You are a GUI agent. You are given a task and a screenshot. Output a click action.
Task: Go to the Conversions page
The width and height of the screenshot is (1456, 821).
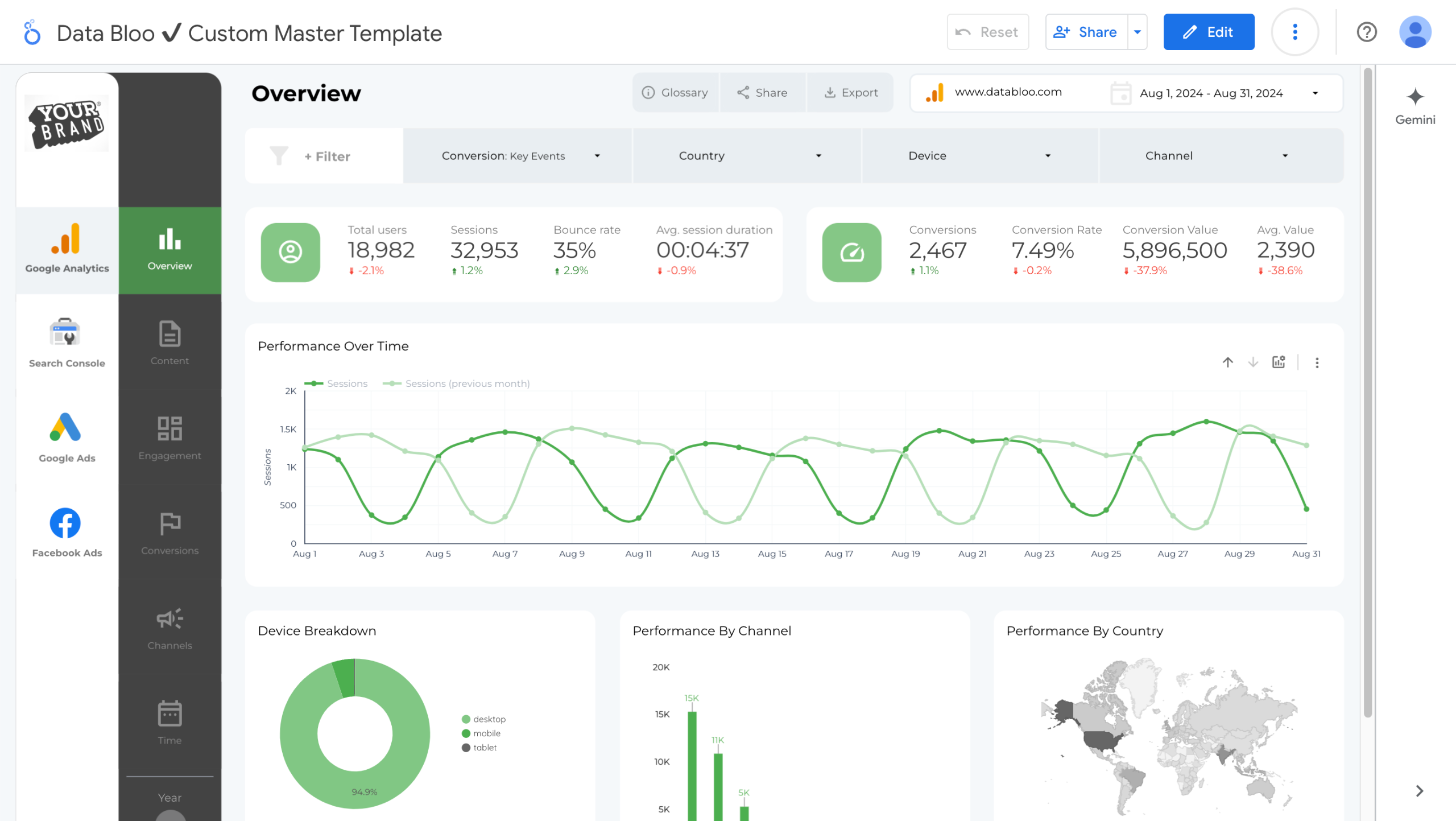point(169,533)
